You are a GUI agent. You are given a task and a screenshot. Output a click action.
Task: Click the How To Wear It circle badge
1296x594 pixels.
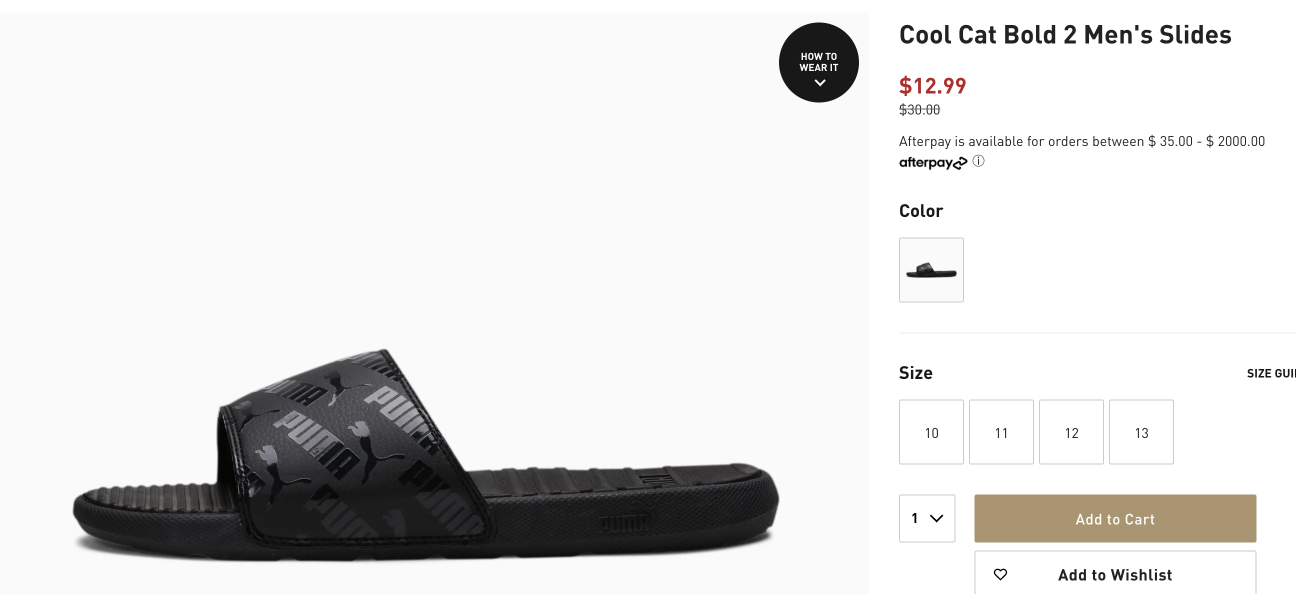click(x=819, y=62)
